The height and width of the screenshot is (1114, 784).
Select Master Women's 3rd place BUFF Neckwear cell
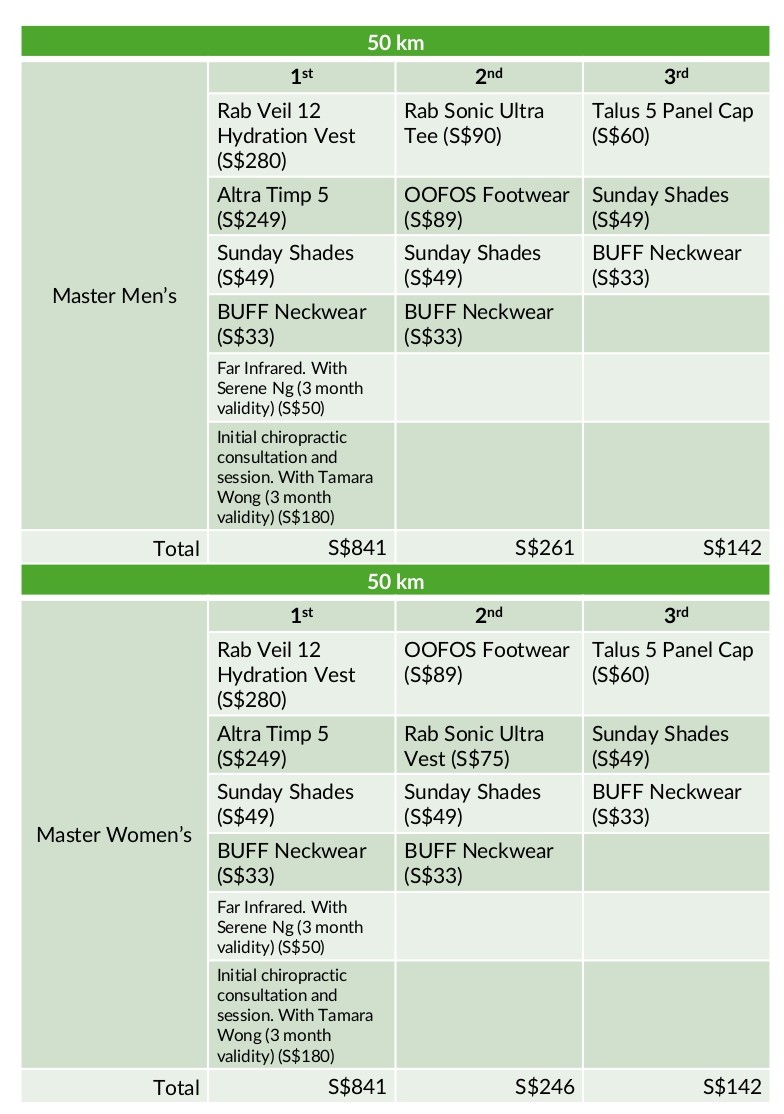click(676, 804)
